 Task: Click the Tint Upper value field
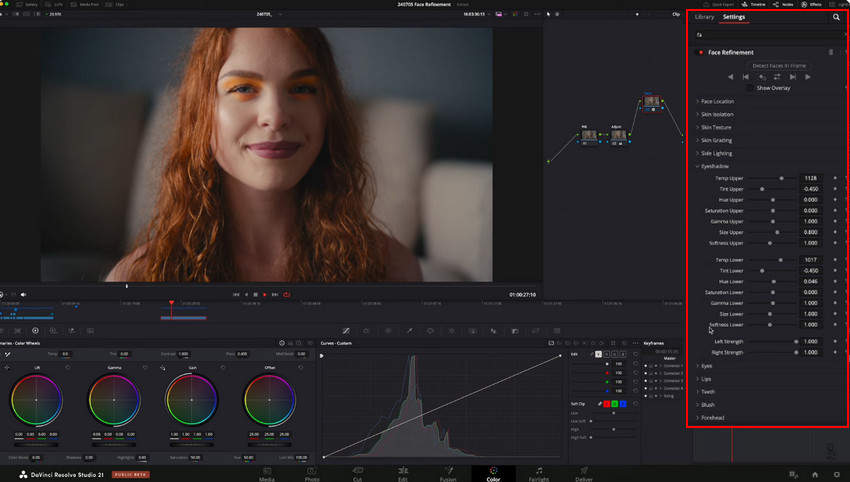coord(810,189)
